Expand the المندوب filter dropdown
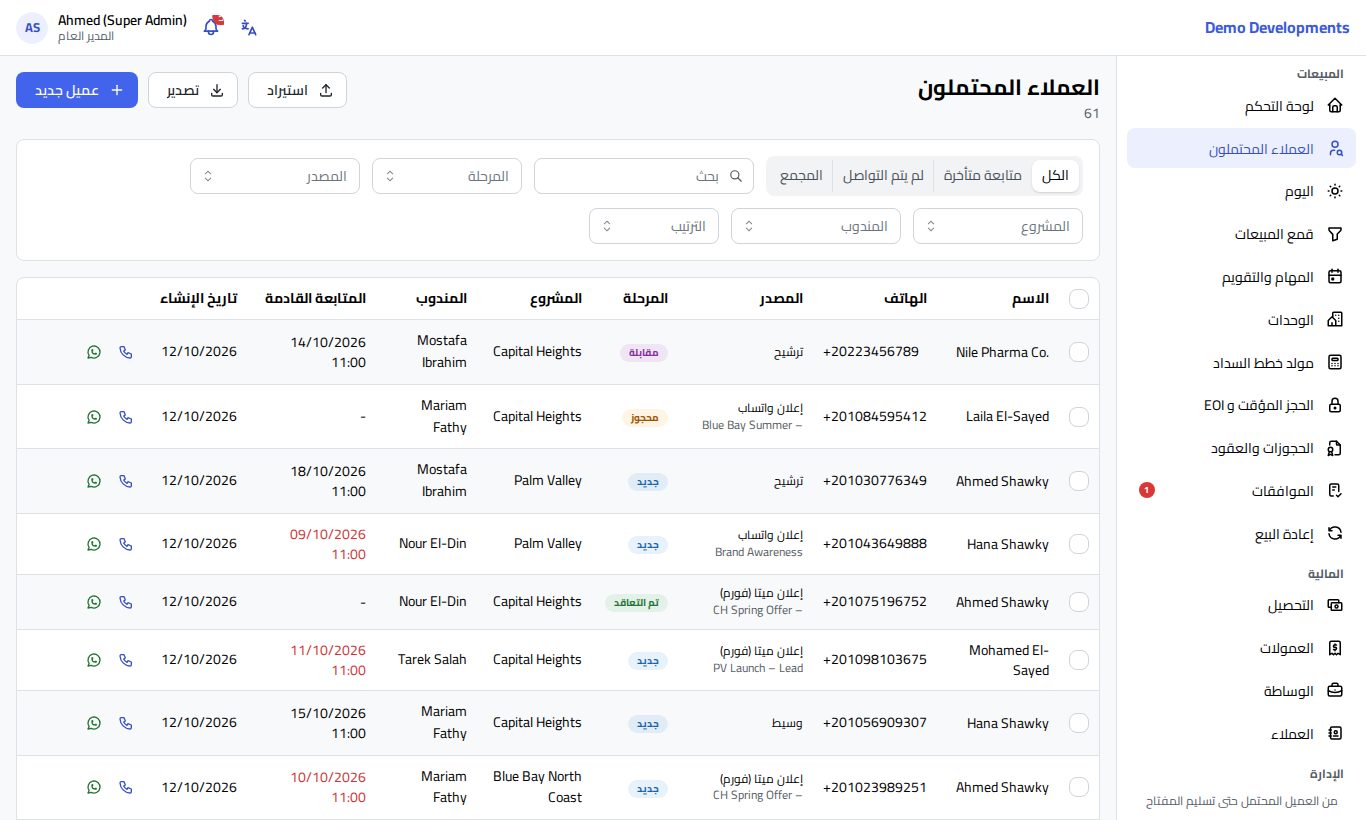The image size is (1366, 820). tap(816, 226)
